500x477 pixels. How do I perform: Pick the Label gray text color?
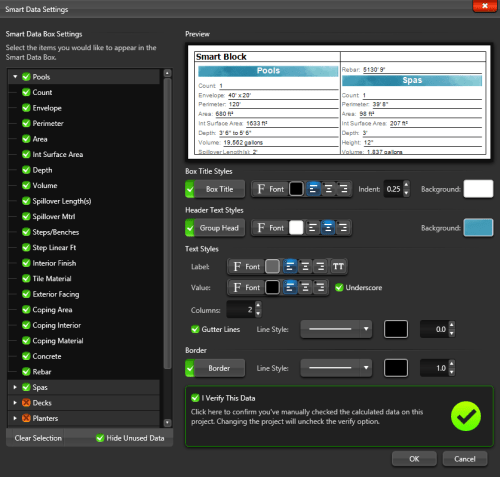[272, 267]
